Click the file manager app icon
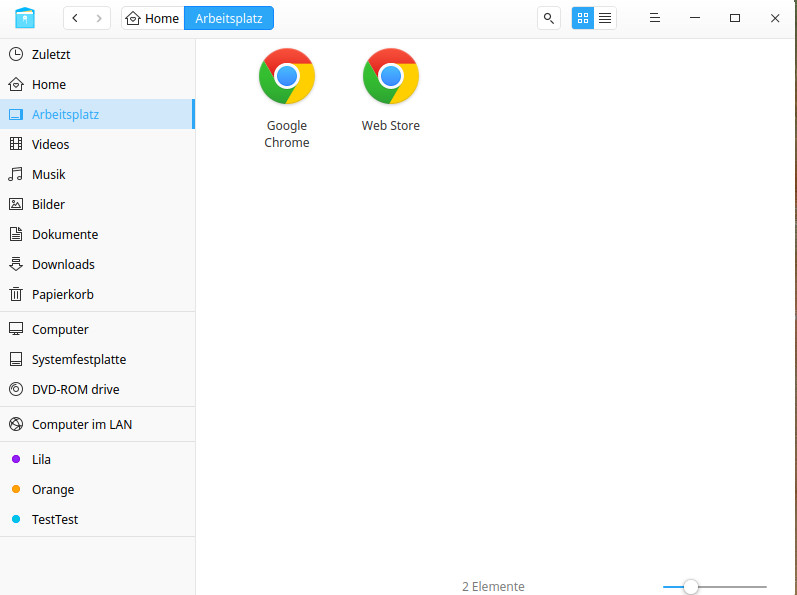The image size is (797, 595). [x=25, y=18]
